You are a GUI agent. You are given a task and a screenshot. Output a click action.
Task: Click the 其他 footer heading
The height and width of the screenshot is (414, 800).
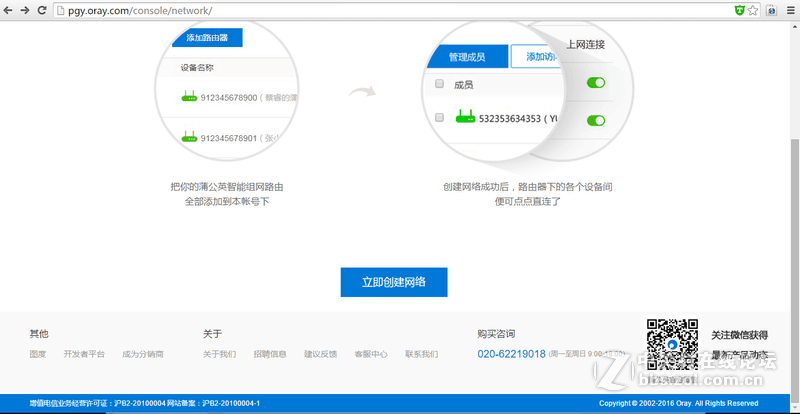(x=39, y=334)
